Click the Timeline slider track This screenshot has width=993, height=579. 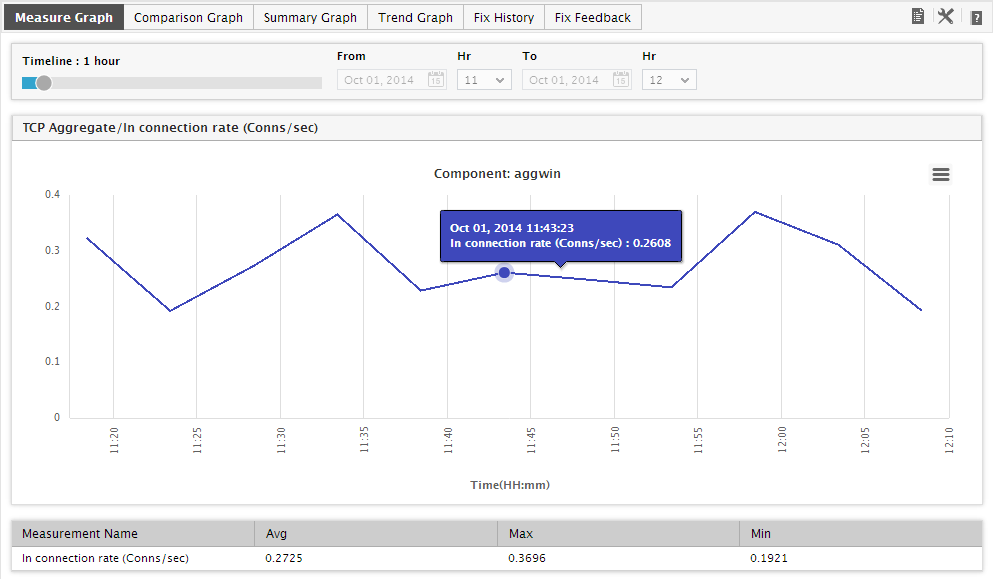pyautogui.click(x=172, y=83)
